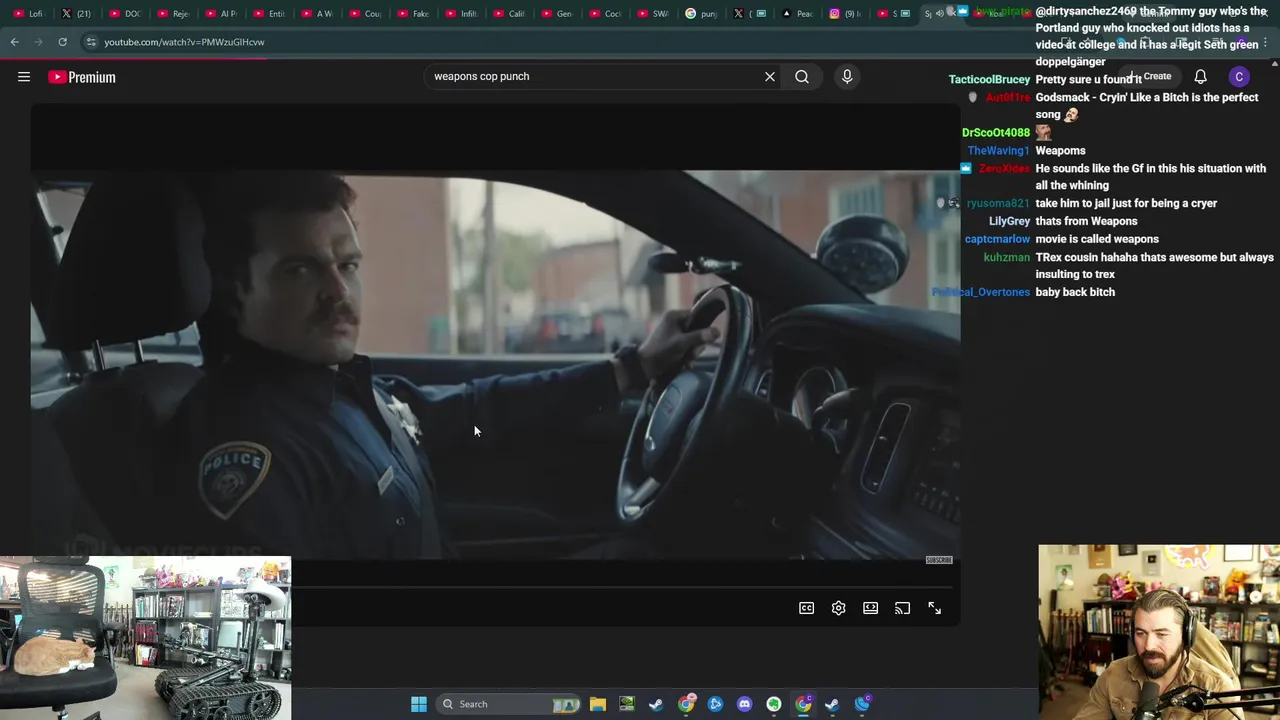Go forward in browser history

[38, 42]
